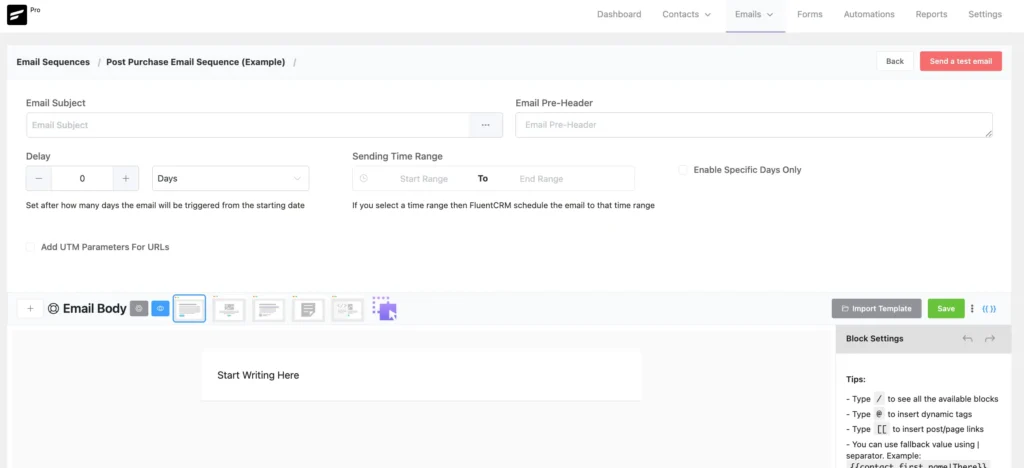The height and width of the screenshot is (468, 1024).
Task: Toggle Add UTM Parameters For URLs checkbox
Action: click(30, 247)
